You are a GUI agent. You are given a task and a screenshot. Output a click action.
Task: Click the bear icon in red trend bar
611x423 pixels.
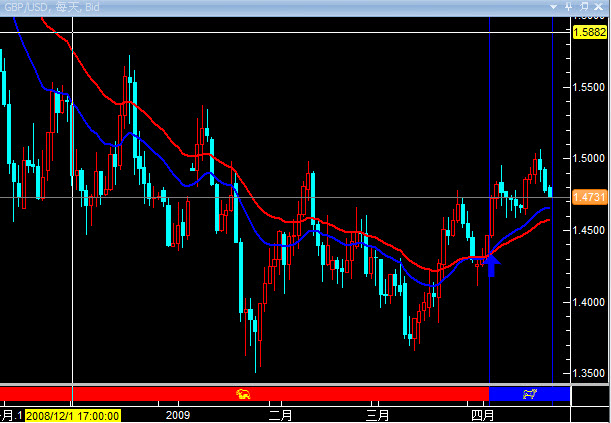pos(243,394)
